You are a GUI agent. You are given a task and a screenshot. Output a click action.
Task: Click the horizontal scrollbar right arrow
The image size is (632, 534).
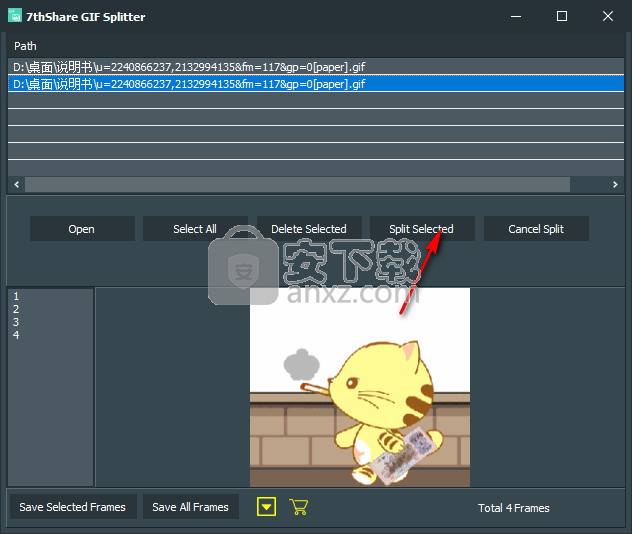[615, 185]
